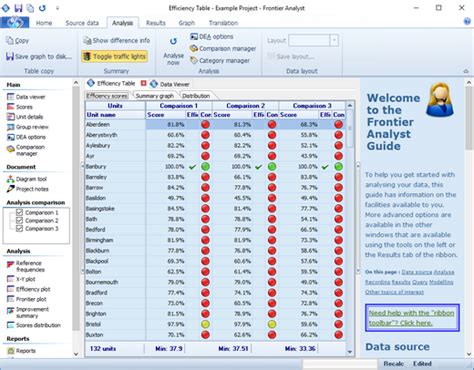Open Other topics of interest link
This screenshot has height=370, width=474.
point(394,292)
